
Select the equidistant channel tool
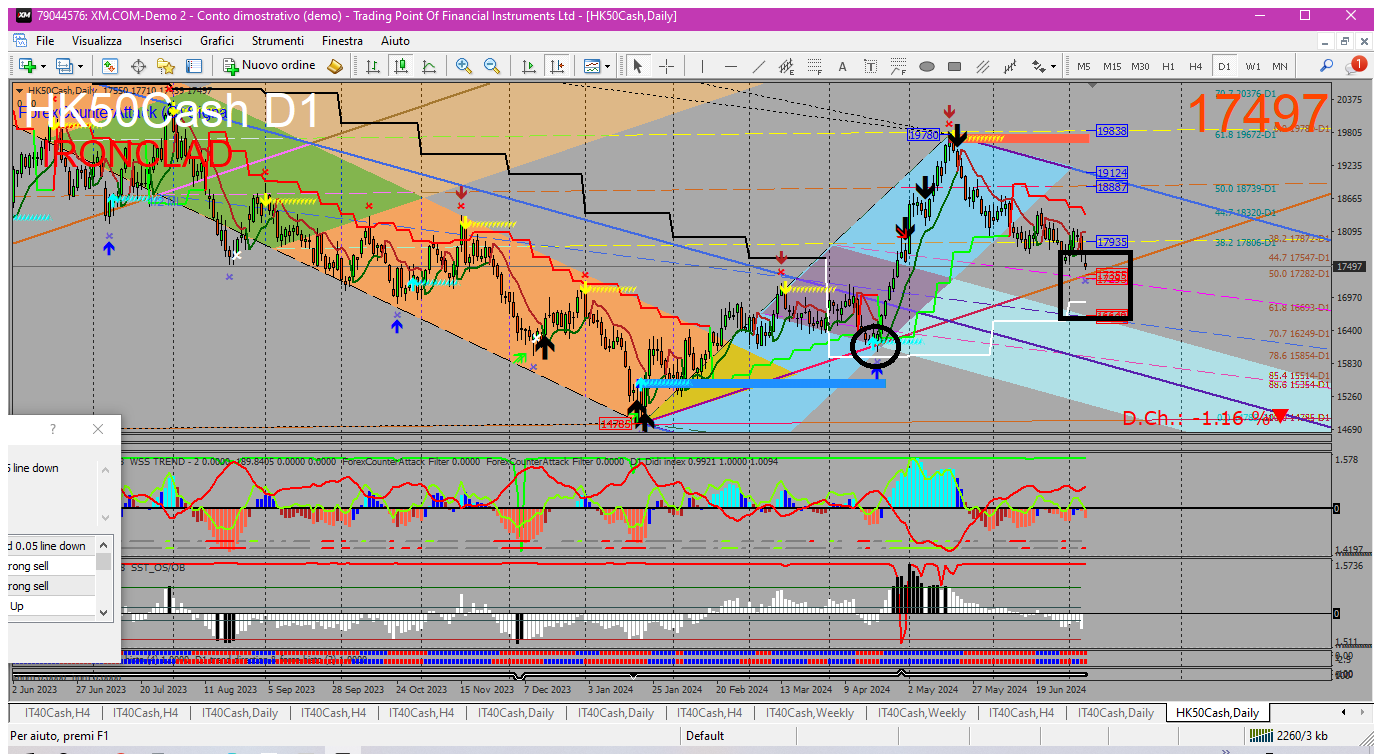(787, 66)
